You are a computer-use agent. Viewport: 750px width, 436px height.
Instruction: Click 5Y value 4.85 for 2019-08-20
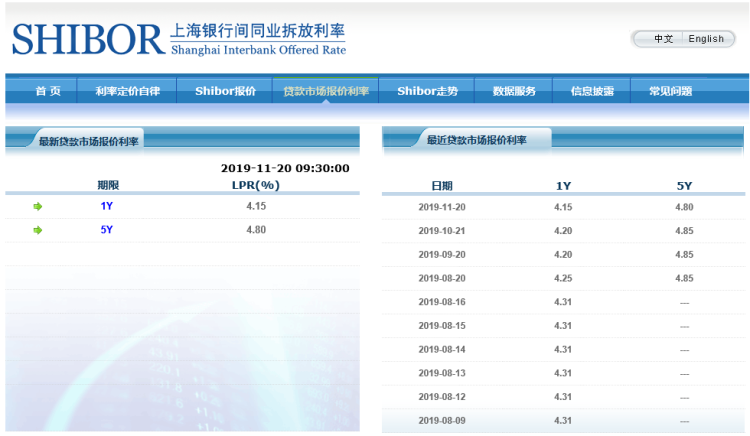[x=684, y=278]
